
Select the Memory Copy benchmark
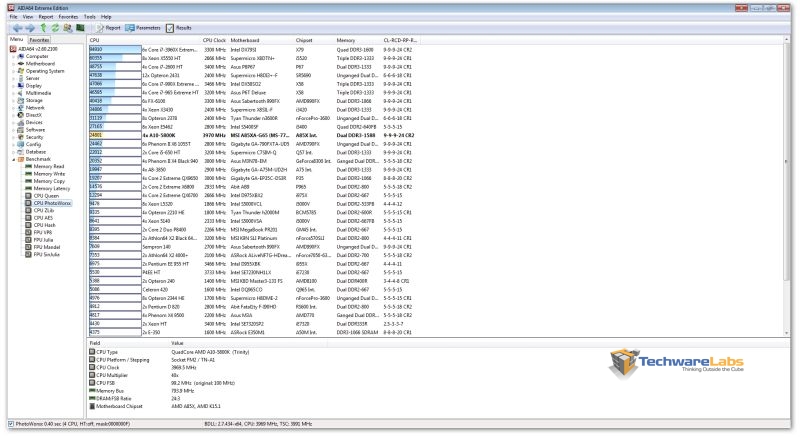(x=49, y=181)
